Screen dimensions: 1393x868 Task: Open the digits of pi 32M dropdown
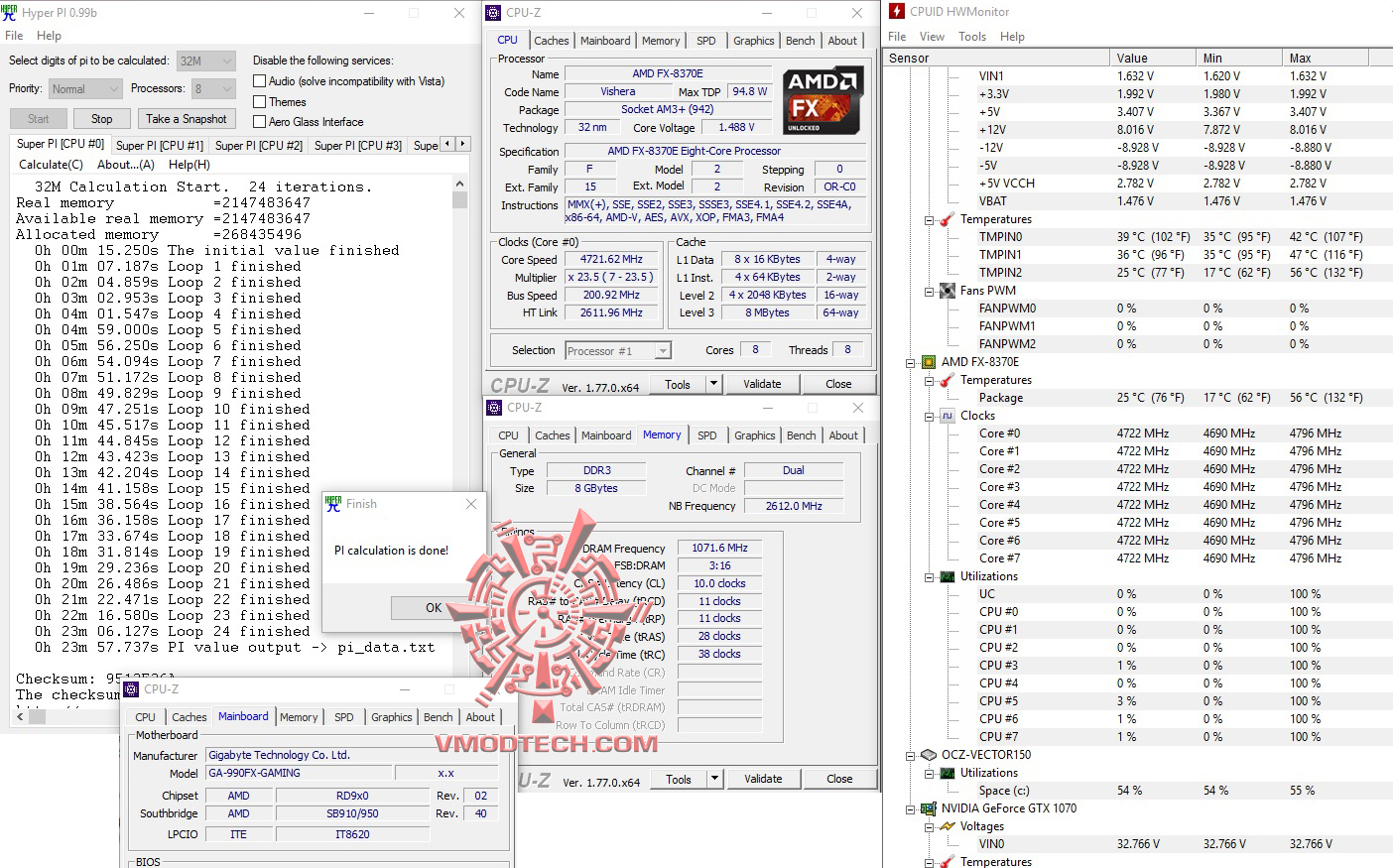(206, 61)
